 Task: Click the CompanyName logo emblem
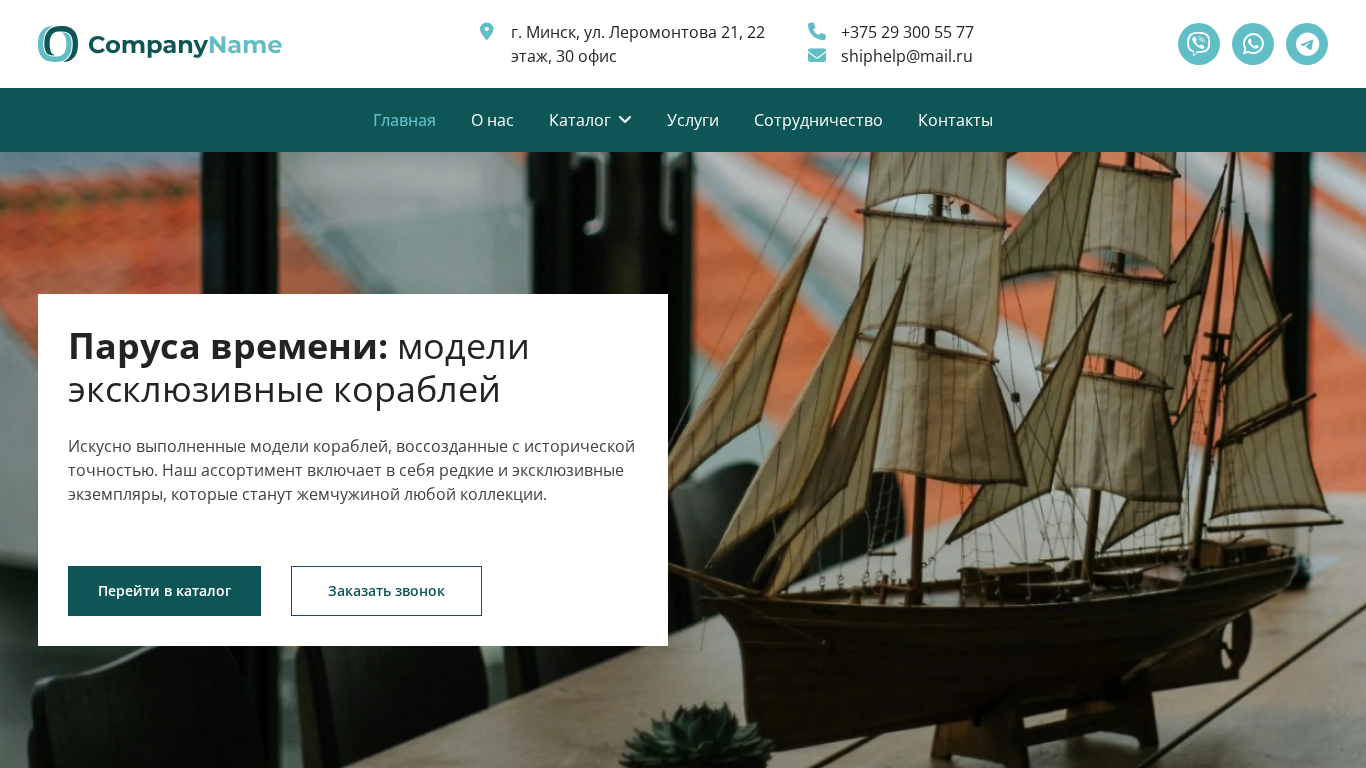[x=58, y=44]
